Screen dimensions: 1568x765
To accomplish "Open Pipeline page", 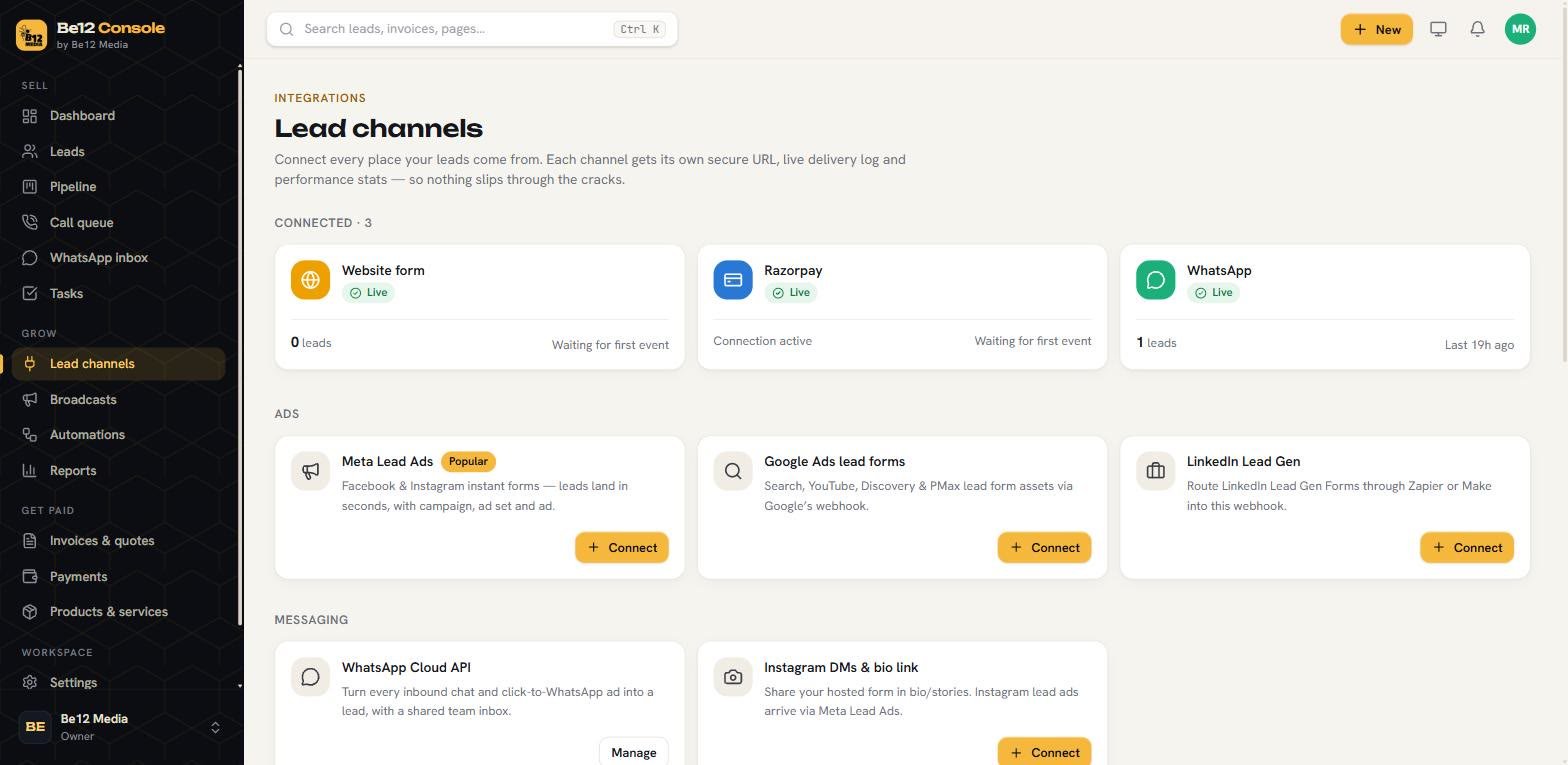I will (118, 187).
